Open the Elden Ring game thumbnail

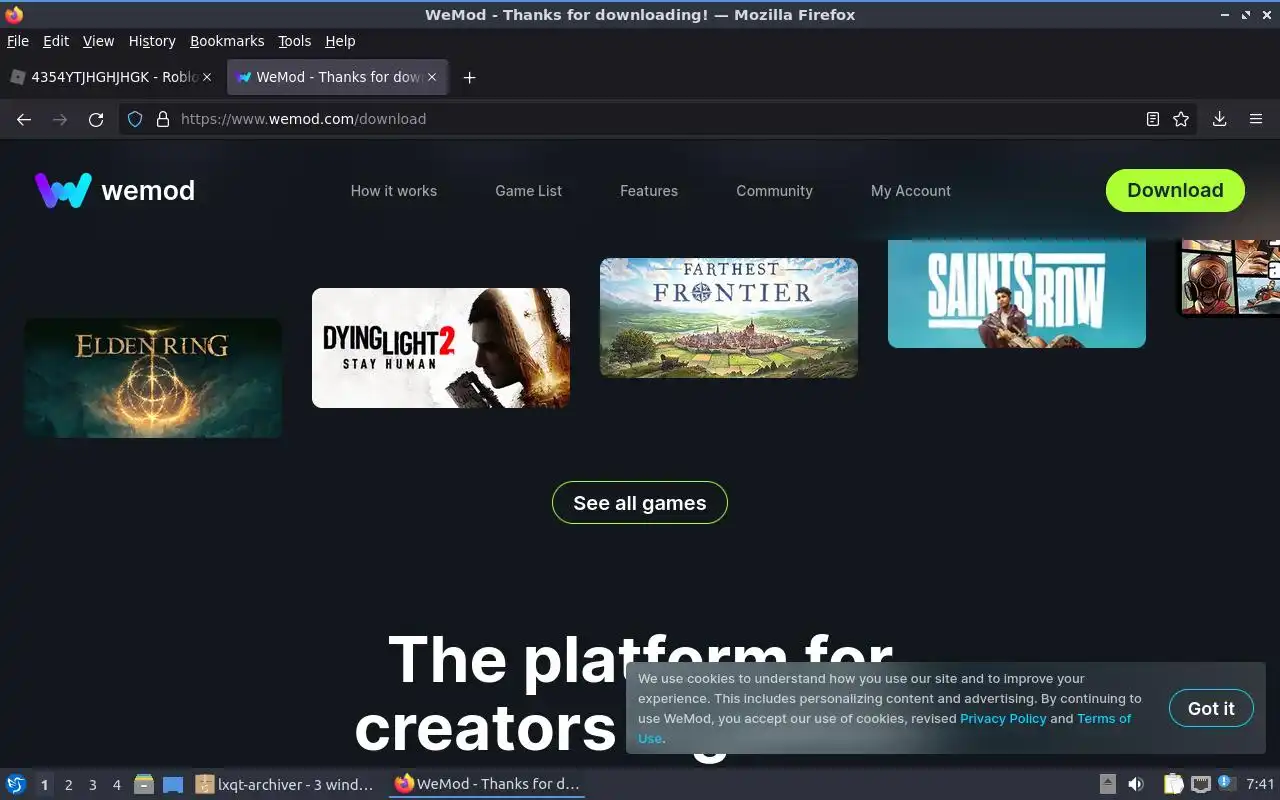point(153,378)
